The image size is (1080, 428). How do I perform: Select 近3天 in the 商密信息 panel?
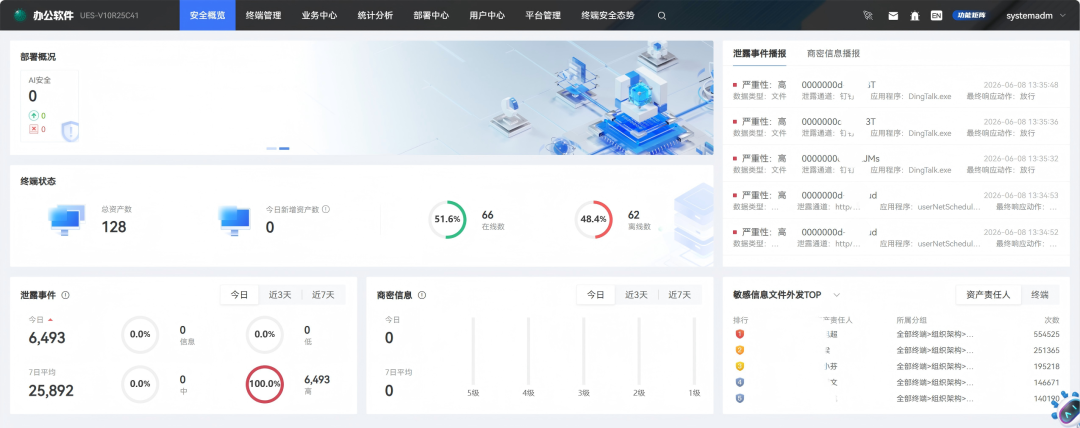[x=637, y=295]
